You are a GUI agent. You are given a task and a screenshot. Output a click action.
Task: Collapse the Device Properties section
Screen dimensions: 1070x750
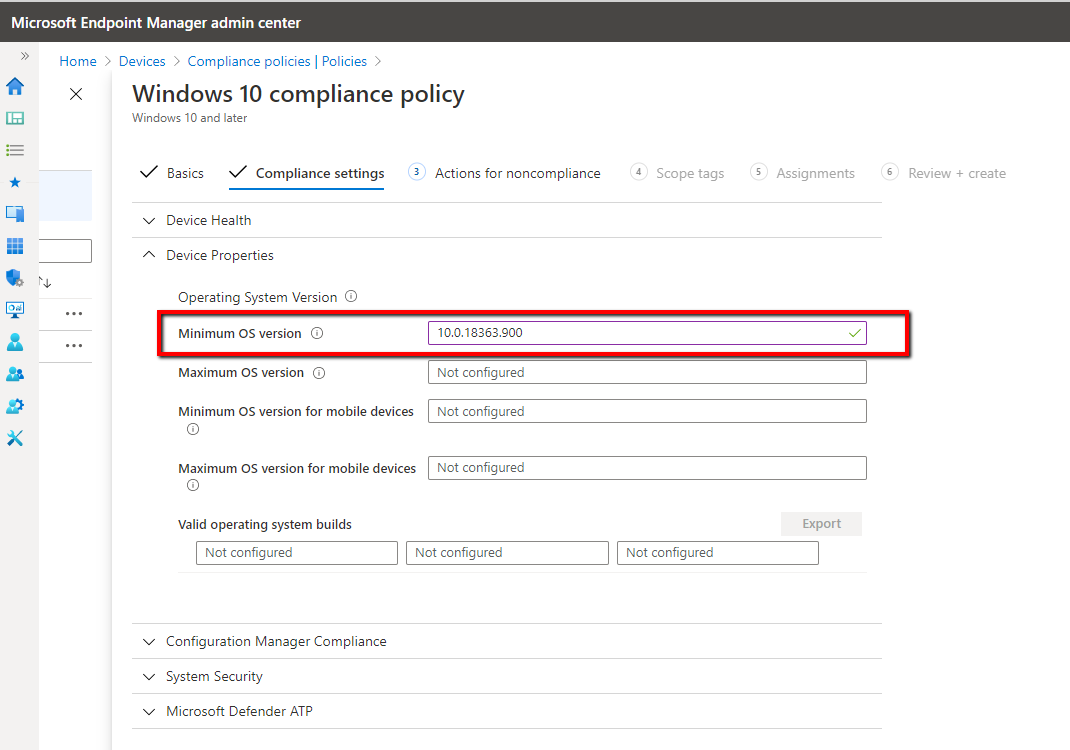(x=506, y=255)
